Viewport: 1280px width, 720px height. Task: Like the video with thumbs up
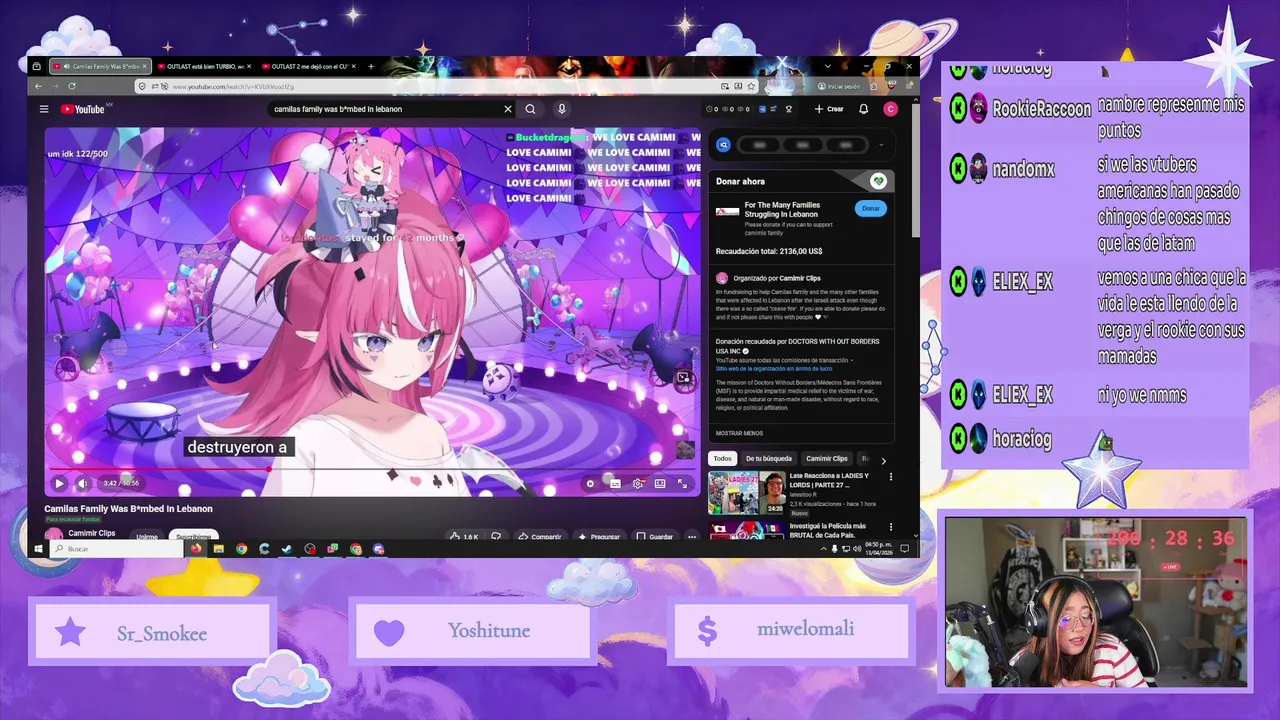465,537
